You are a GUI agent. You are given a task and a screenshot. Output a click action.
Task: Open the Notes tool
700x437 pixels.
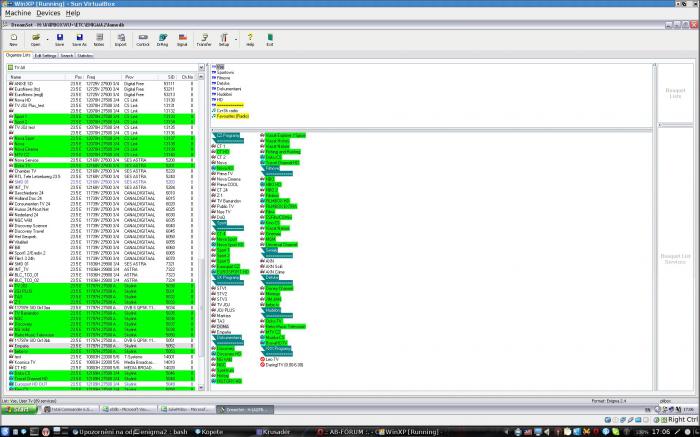[99, 40]
